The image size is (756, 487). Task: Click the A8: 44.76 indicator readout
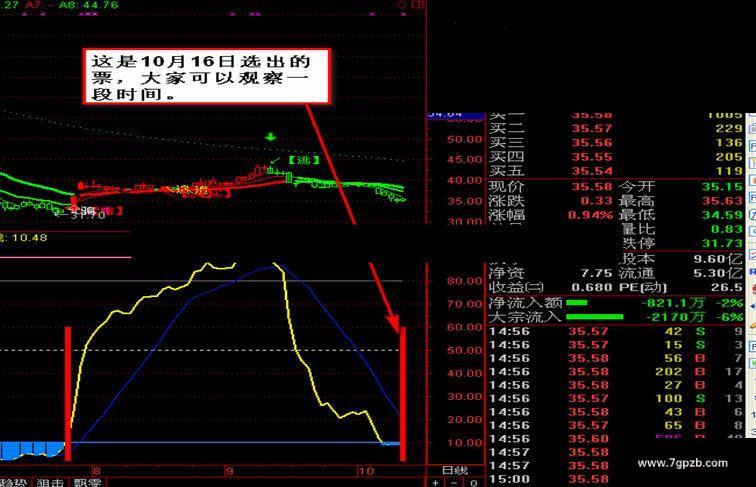click(88, 5)
